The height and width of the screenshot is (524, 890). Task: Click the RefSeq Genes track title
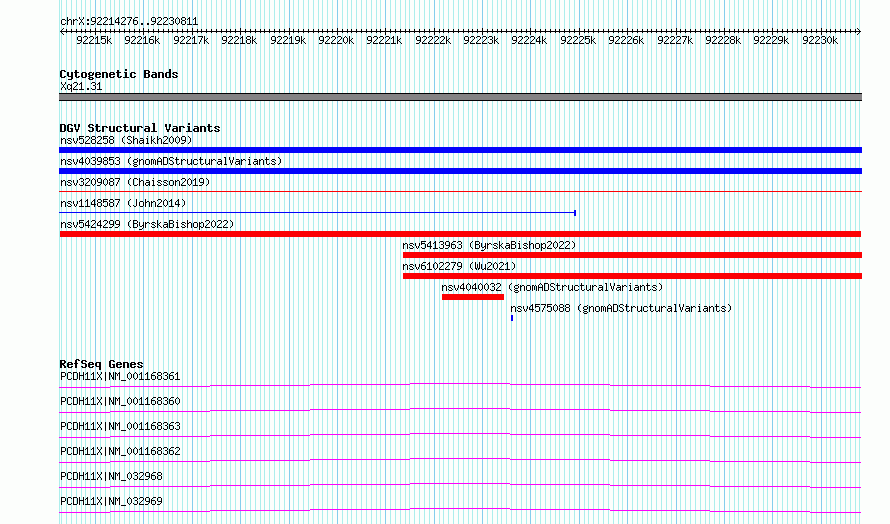pos(101,364)
